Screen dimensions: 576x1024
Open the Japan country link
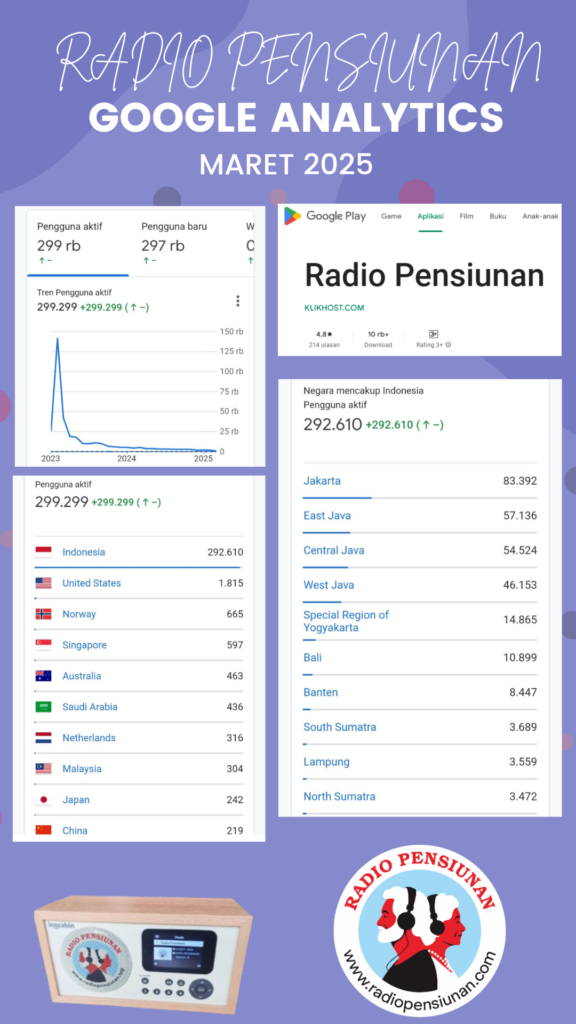pos(76,800)
